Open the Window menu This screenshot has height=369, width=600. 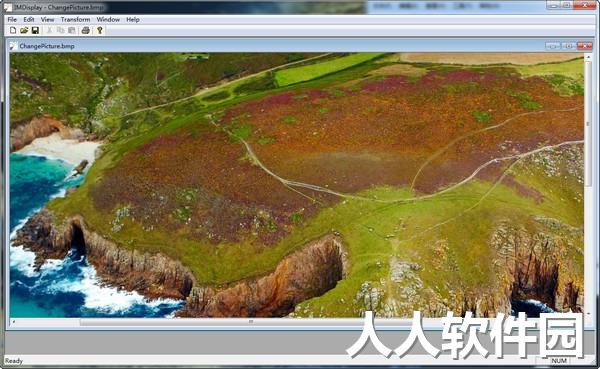(x=108, y=20)
